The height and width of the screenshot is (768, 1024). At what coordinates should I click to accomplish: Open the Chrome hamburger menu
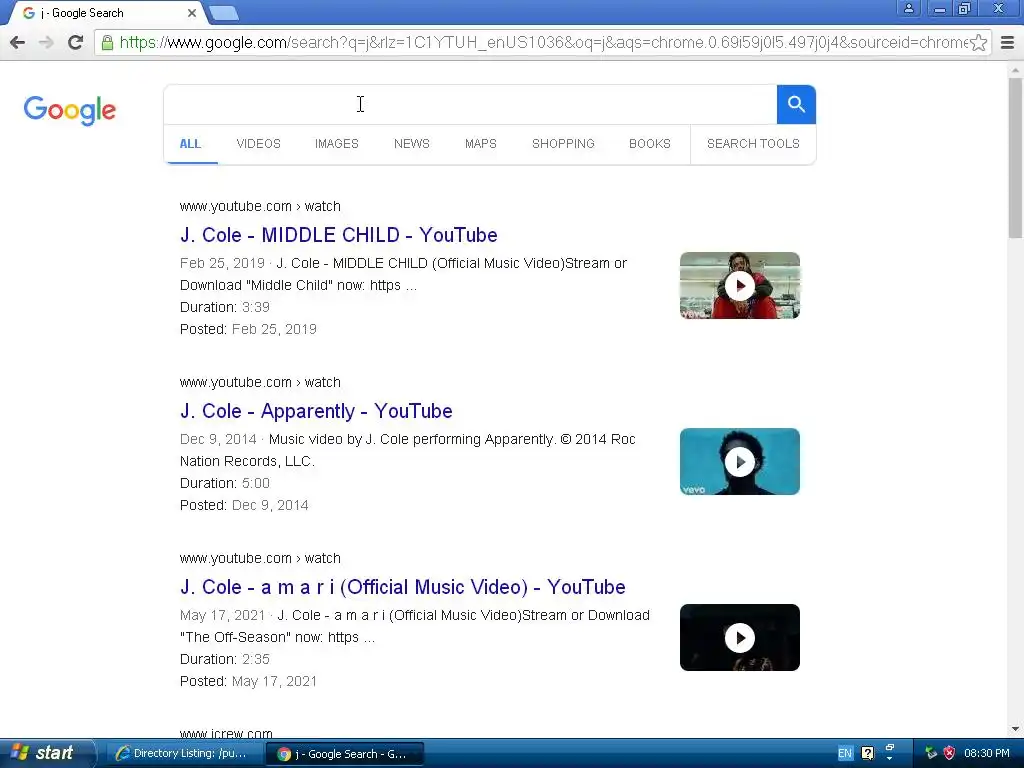[x=1008, y=42]
